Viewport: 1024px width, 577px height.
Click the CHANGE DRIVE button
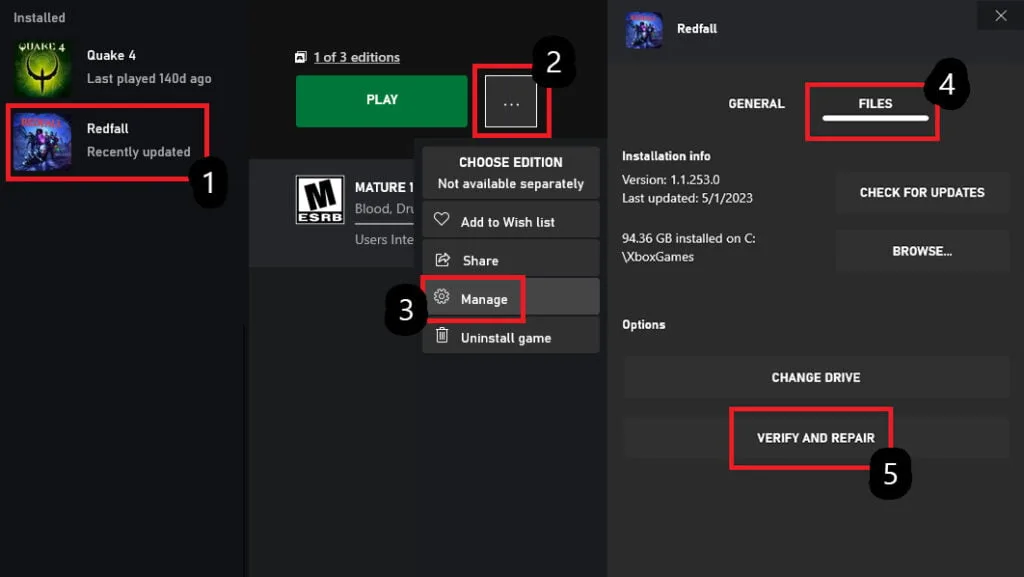pyautogui.click(x=816, y=377)
